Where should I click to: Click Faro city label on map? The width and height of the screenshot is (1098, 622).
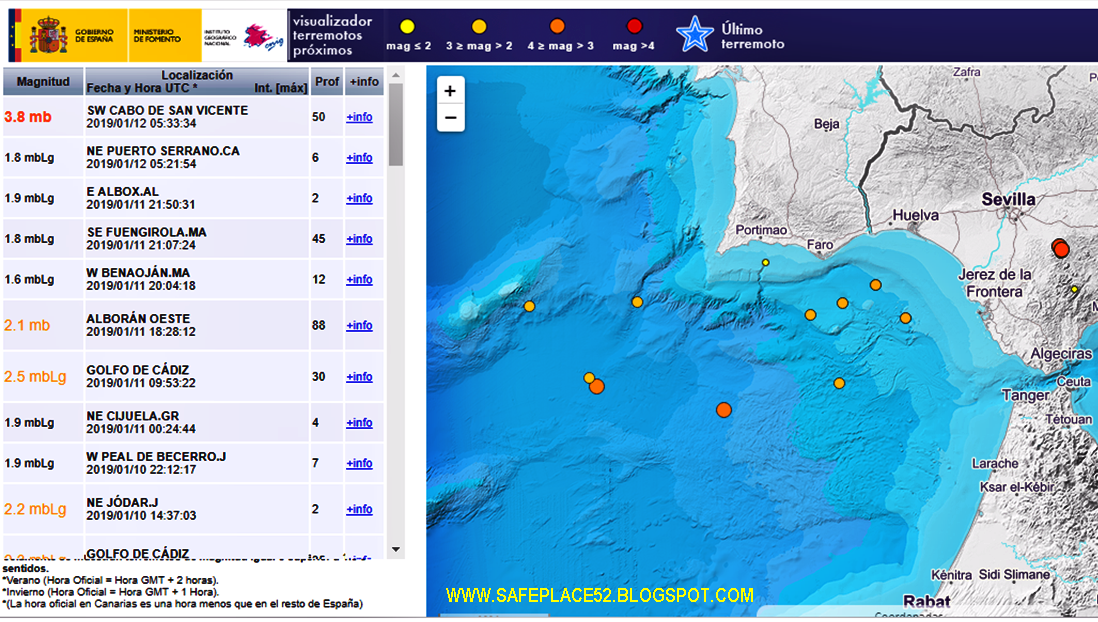click(820, 244)
